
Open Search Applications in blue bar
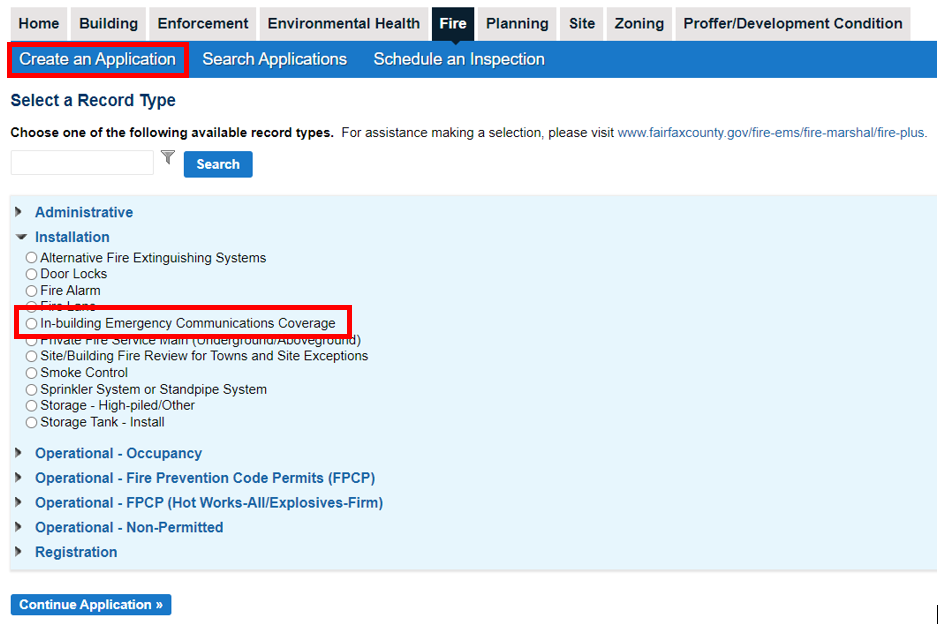(x=275, y=59)
